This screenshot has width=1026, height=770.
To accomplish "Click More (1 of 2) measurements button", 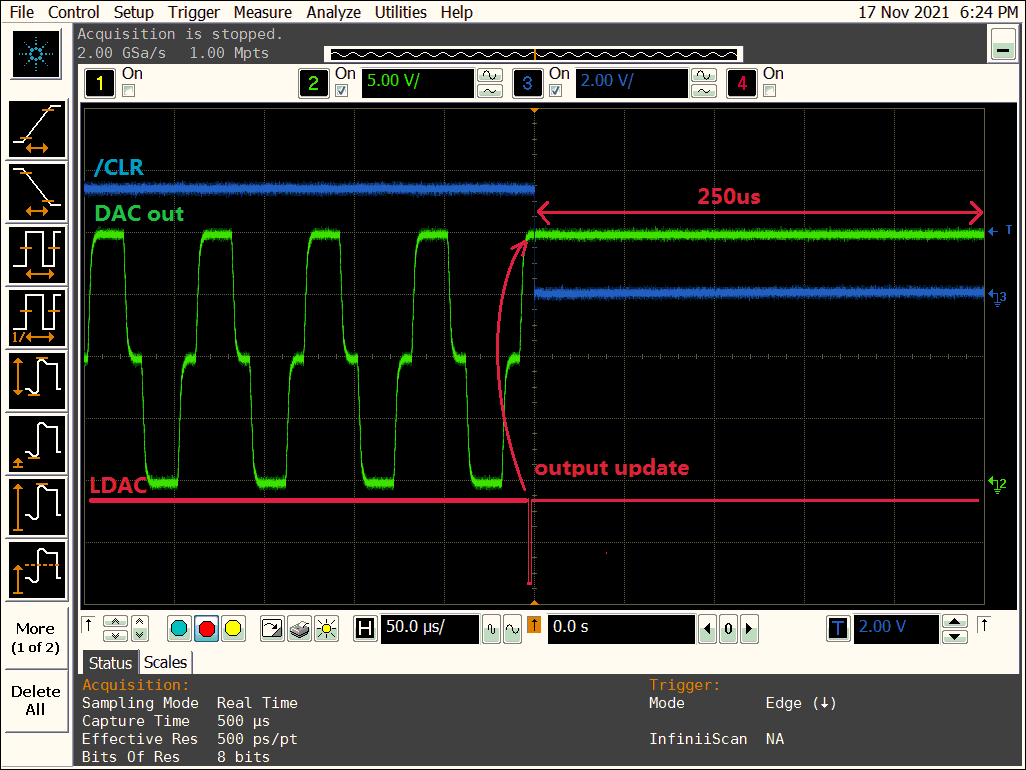I will [35, 638].
